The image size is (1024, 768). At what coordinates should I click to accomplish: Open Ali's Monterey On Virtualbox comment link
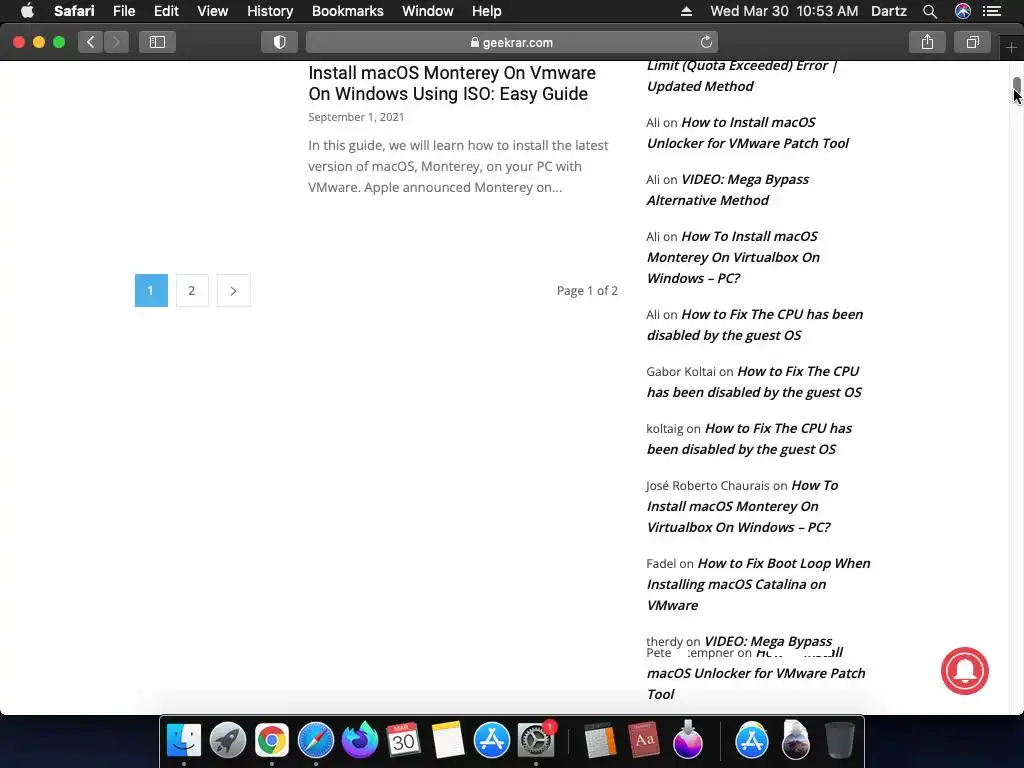click(x=733, y=257)
